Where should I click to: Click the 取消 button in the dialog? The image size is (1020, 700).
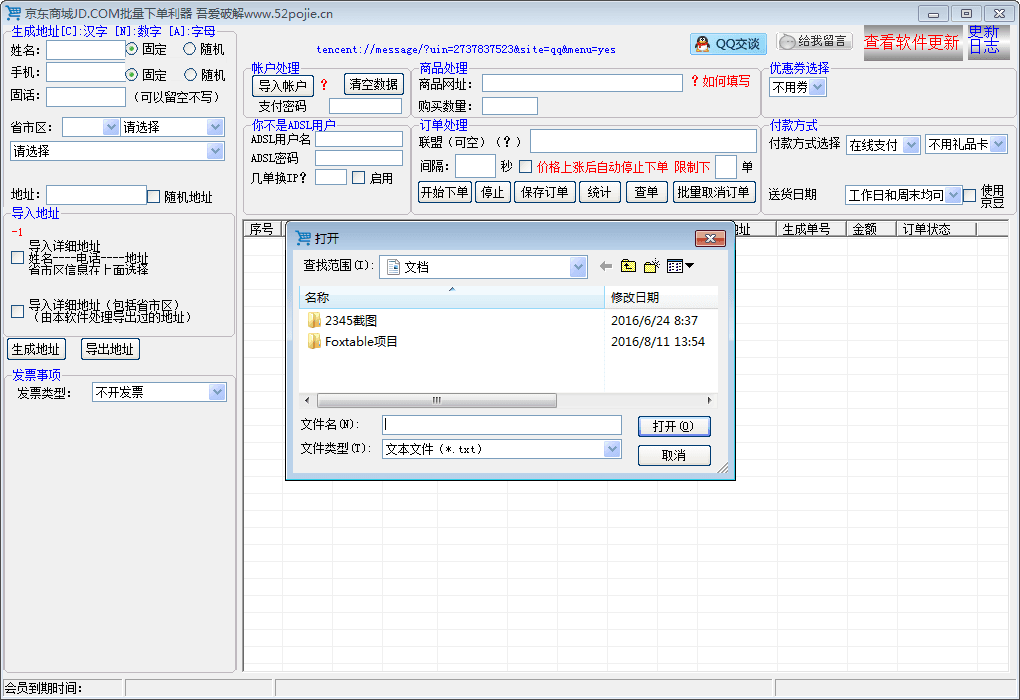(x=674, y=456)
